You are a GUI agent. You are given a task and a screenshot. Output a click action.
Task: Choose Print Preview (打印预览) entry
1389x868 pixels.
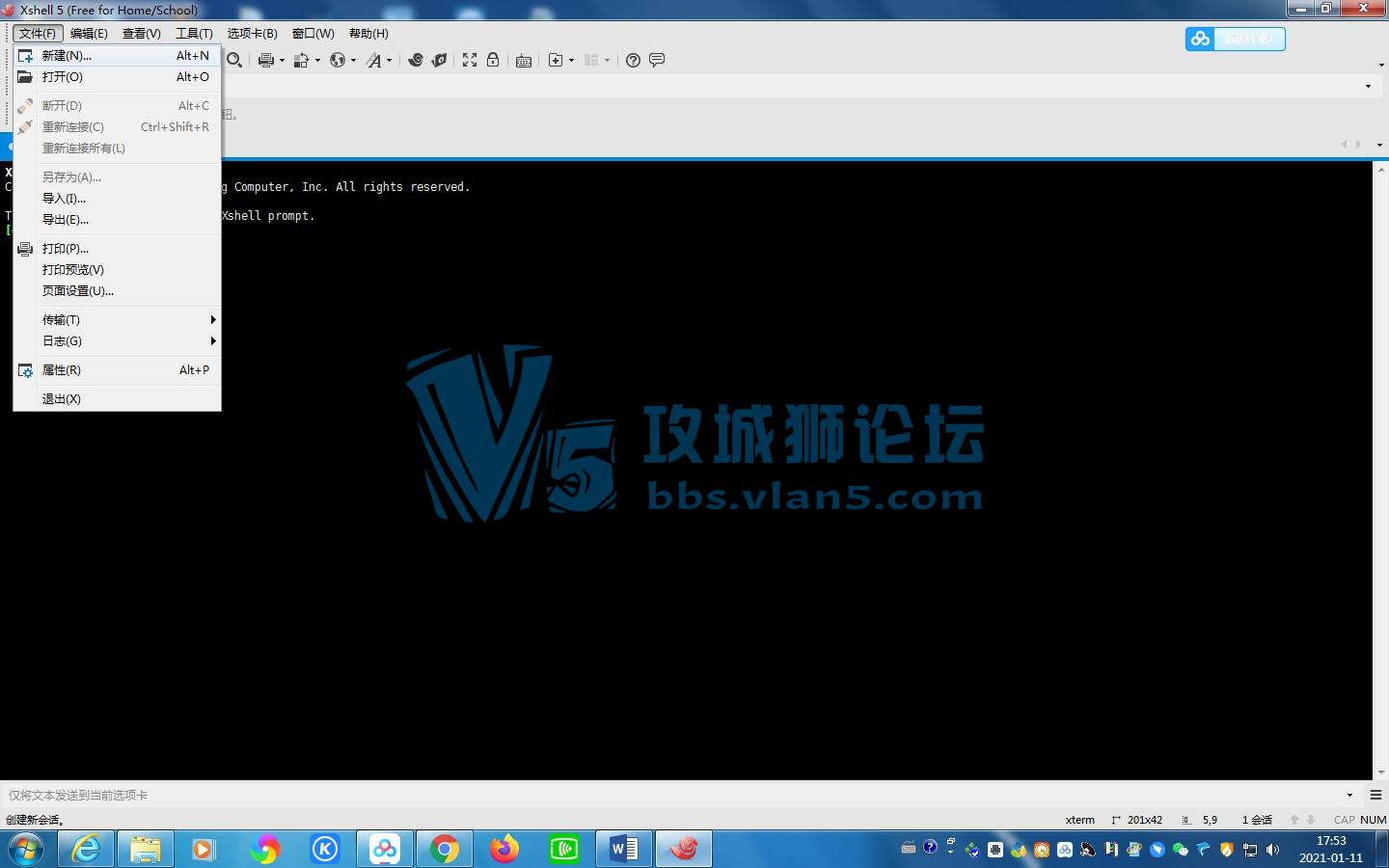(x=117, y=270)
